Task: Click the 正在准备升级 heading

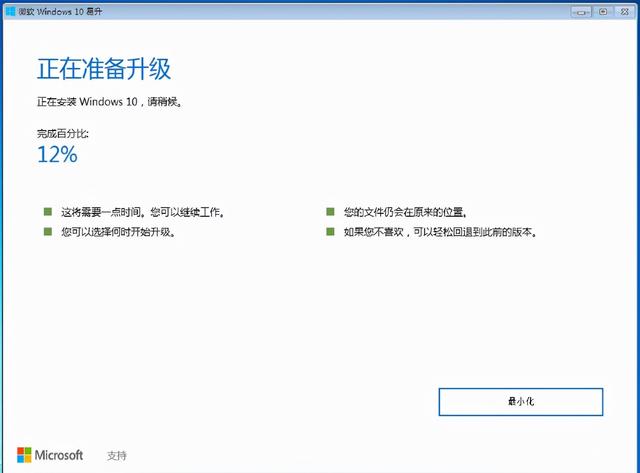Action: (104, 69)
